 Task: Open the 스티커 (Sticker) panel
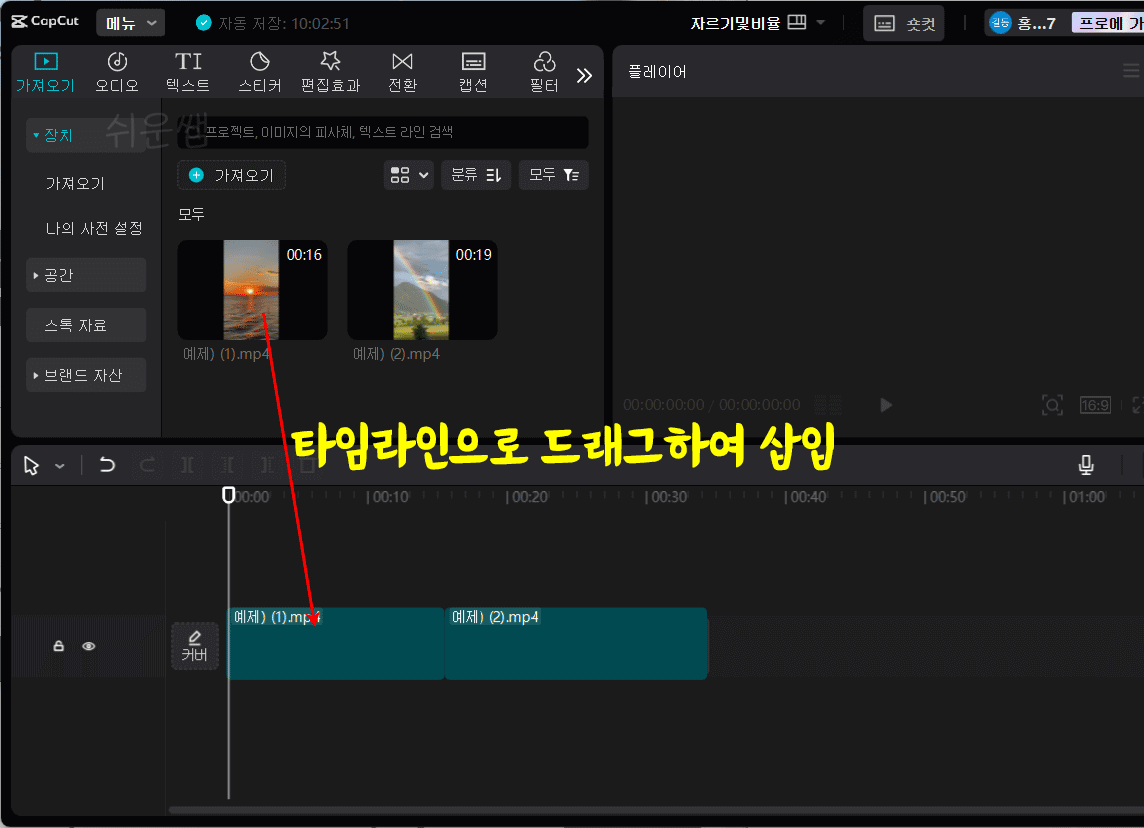[x=259, y=71]
